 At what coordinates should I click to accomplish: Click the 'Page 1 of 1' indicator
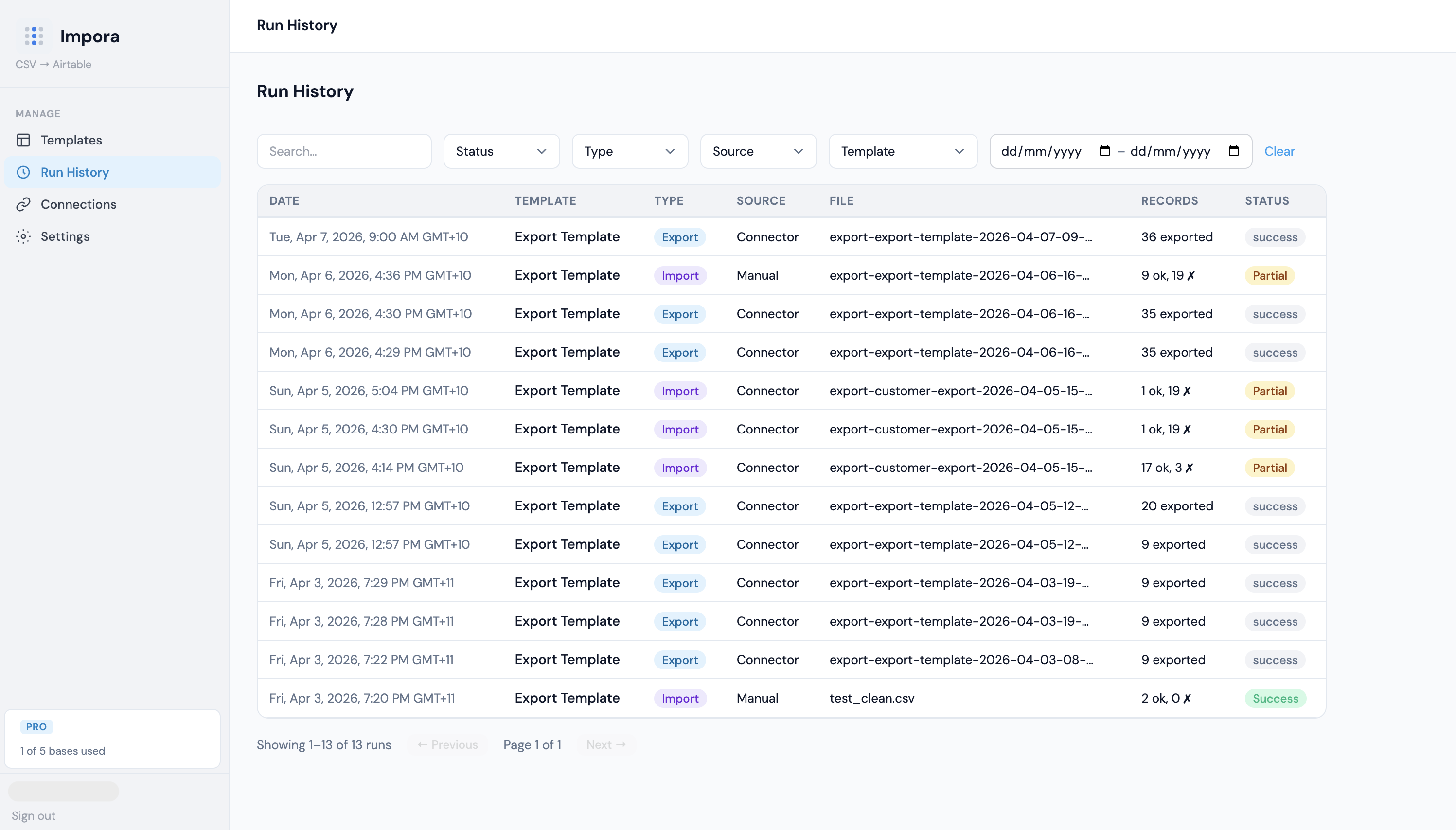[532, 744]
